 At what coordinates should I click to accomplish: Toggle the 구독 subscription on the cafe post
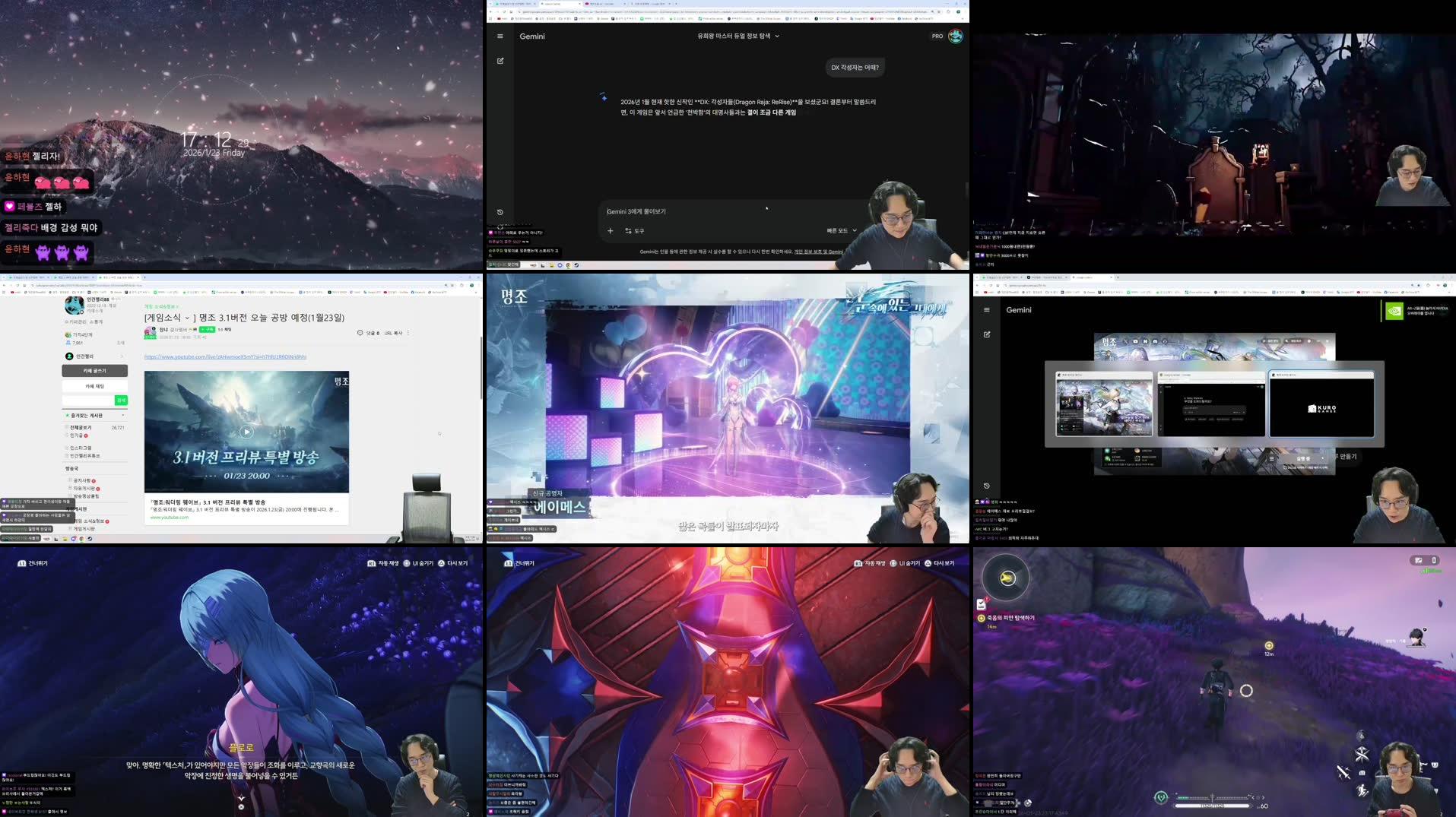(x=206, y=331)
